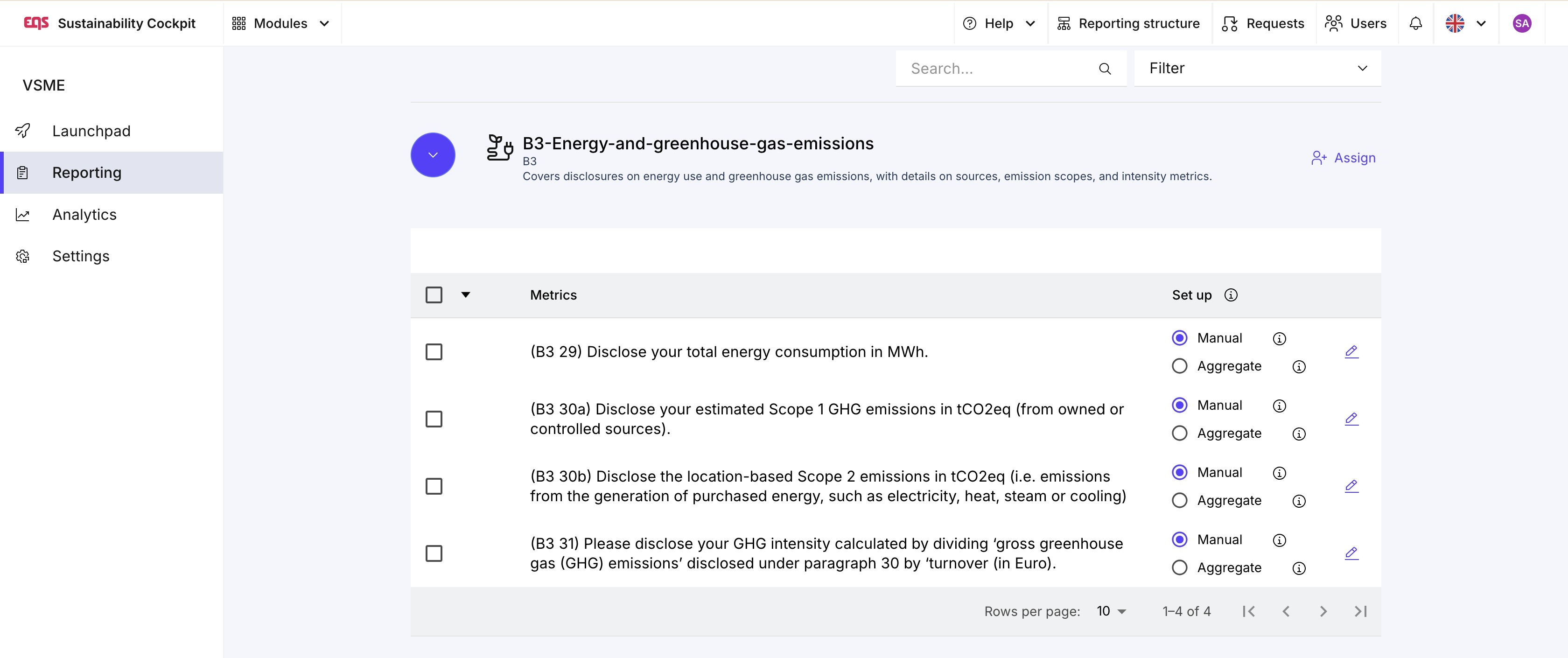Image resolution: width=1568 pixels, height=658 pixels.
Task: Click the Assign link
Action: [1344, 158]
